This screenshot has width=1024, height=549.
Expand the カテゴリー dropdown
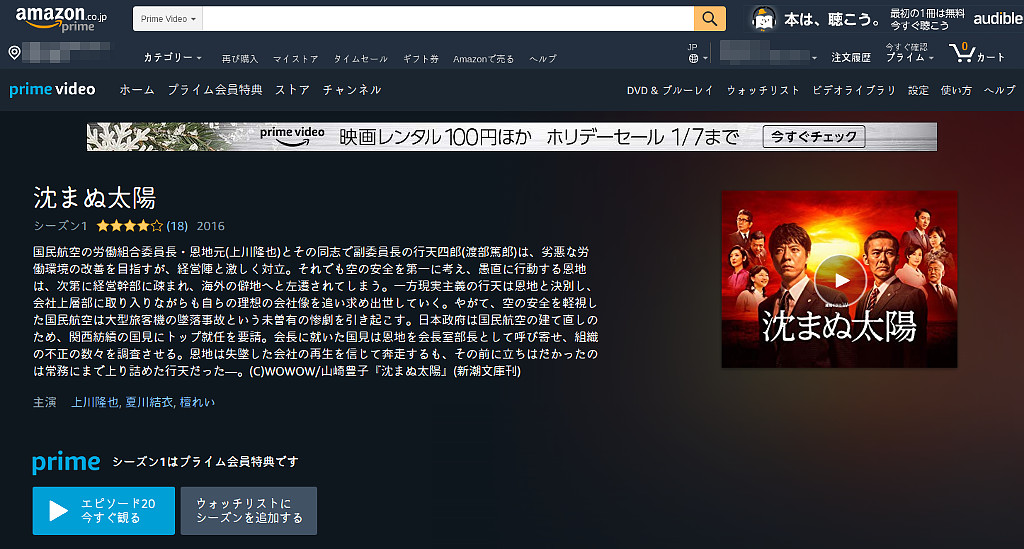pyautogui.click(x=172, y=57)
